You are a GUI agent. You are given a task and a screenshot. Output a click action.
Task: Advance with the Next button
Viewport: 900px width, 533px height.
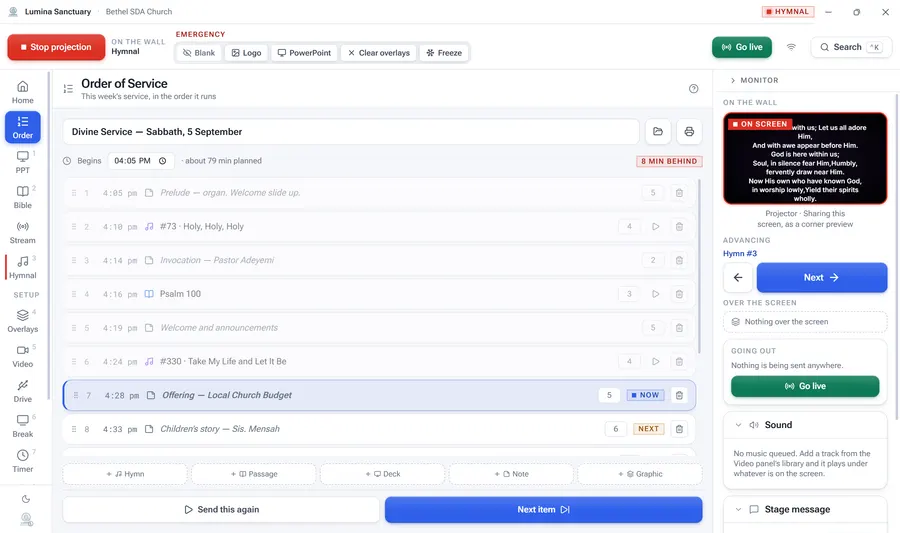821,278
